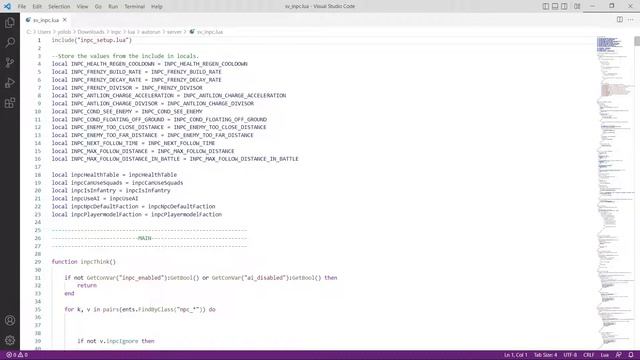640x360 pixels.
Task: Open the feedback icon in status bar
Action: pyautogui.click(x=618, y=355)
